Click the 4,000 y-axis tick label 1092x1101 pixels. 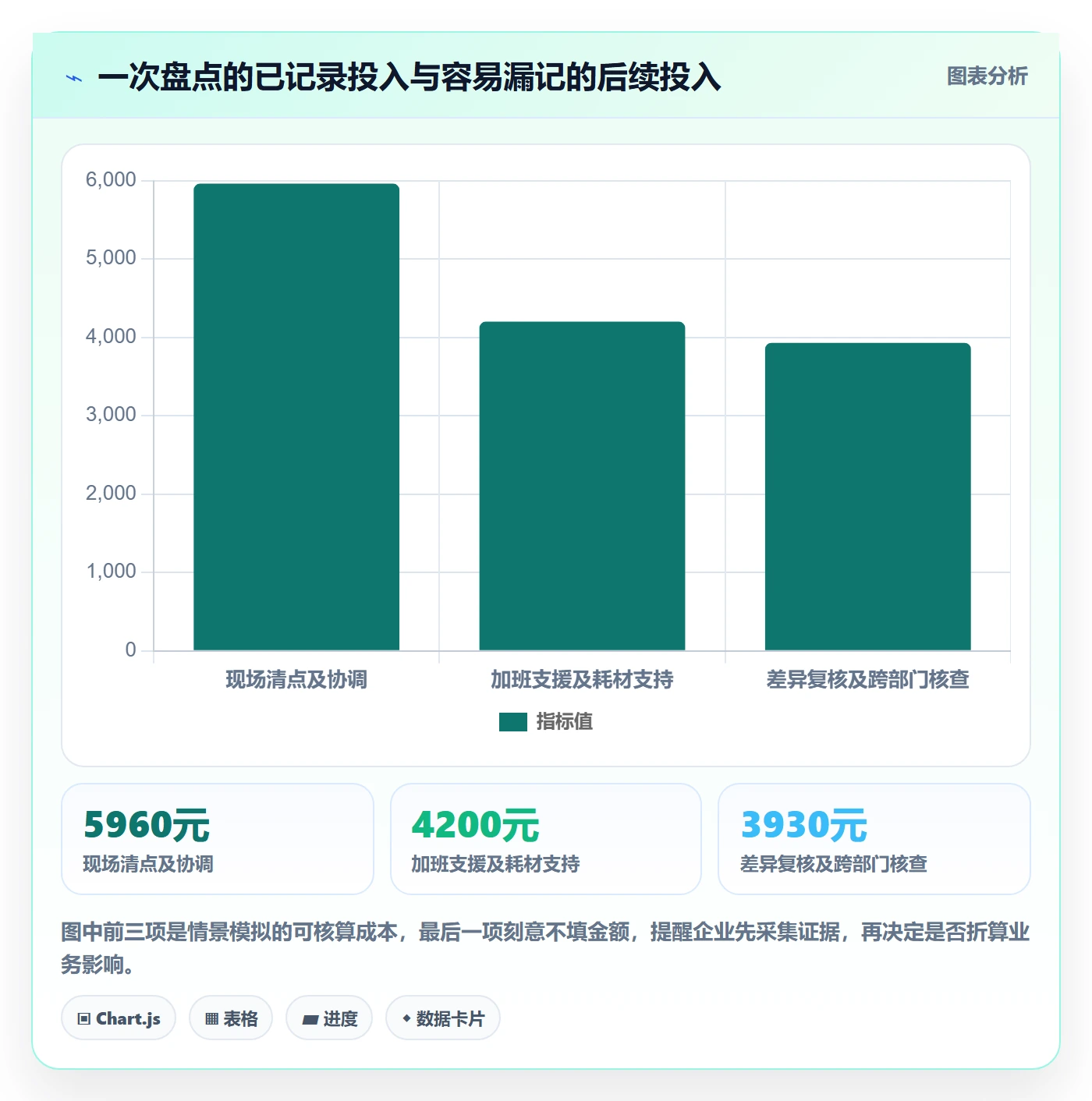coord(111,337)
